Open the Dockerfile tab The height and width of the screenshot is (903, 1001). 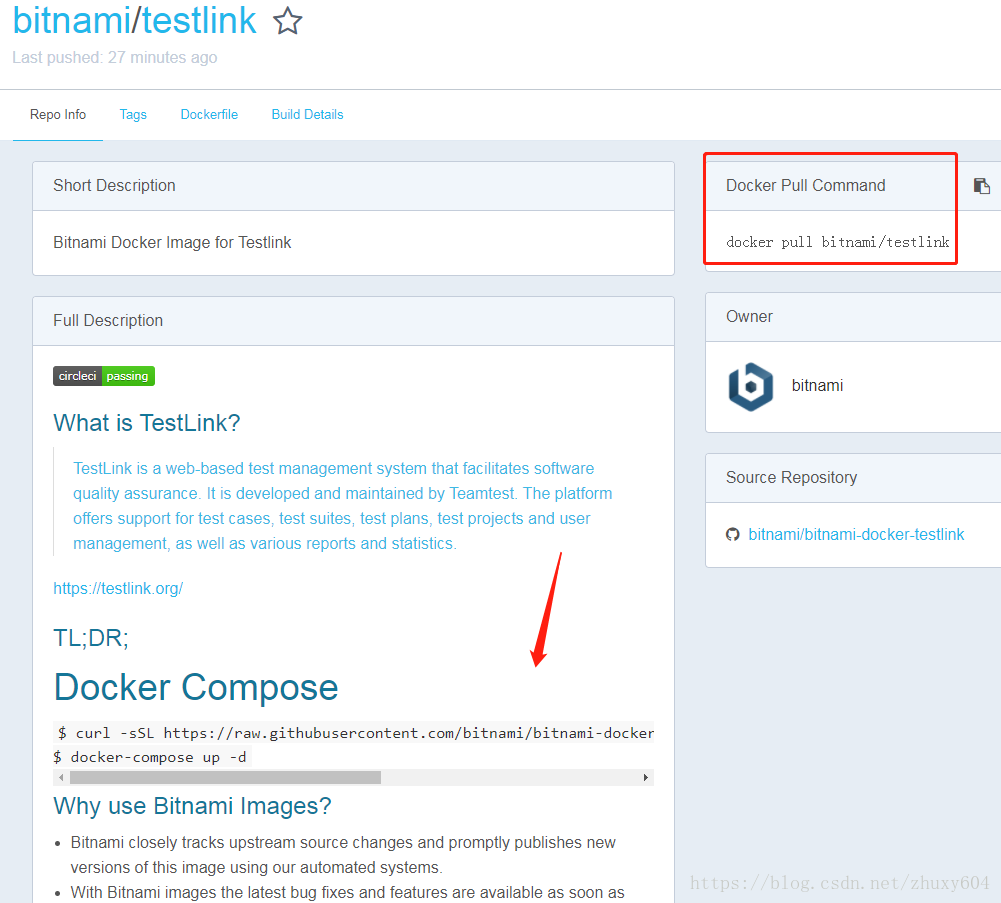coord(209,115)
